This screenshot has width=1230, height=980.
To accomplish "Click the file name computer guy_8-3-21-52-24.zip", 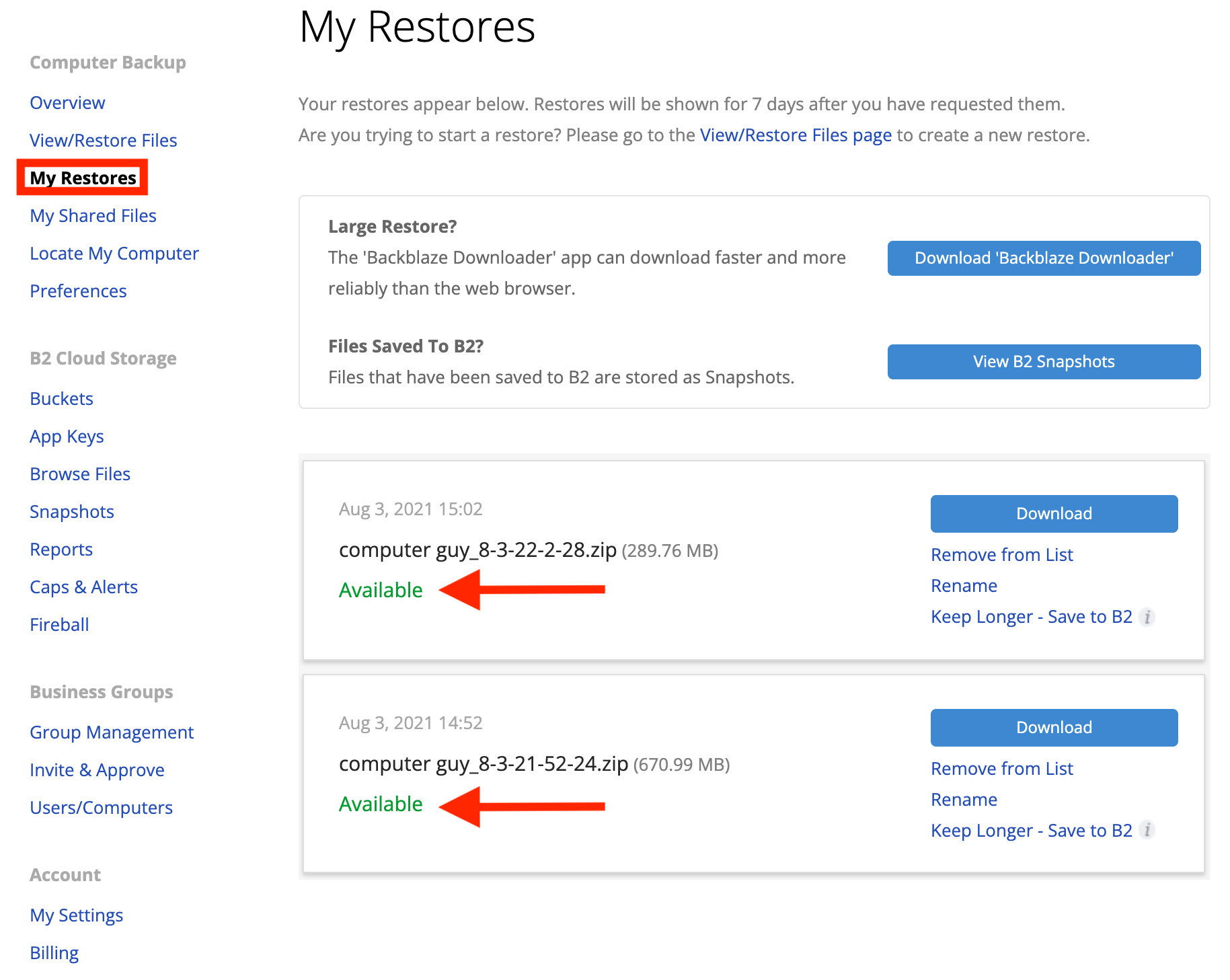I will (x=484, y=764).
